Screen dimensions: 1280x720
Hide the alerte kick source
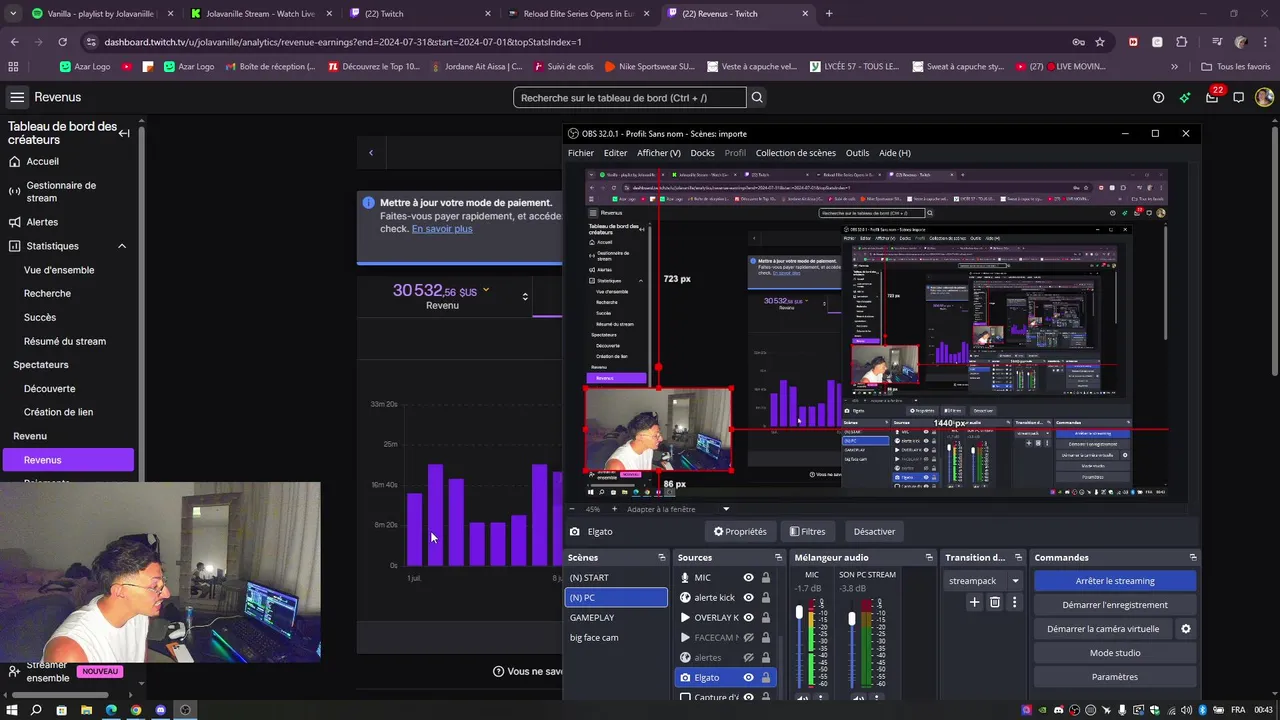(x=748, y=598)
